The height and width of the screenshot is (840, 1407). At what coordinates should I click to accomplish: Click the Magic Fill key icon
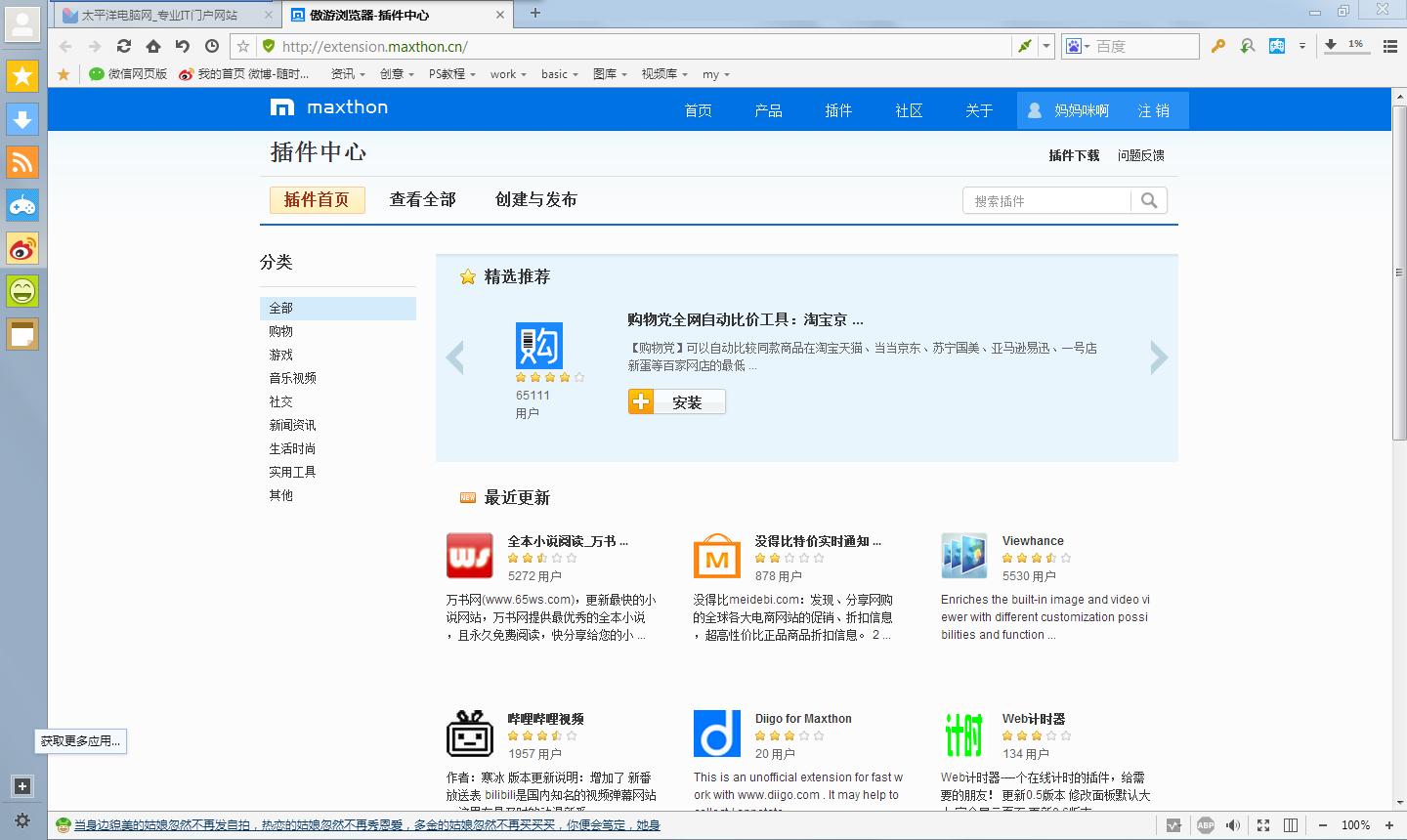[1218, 46]
